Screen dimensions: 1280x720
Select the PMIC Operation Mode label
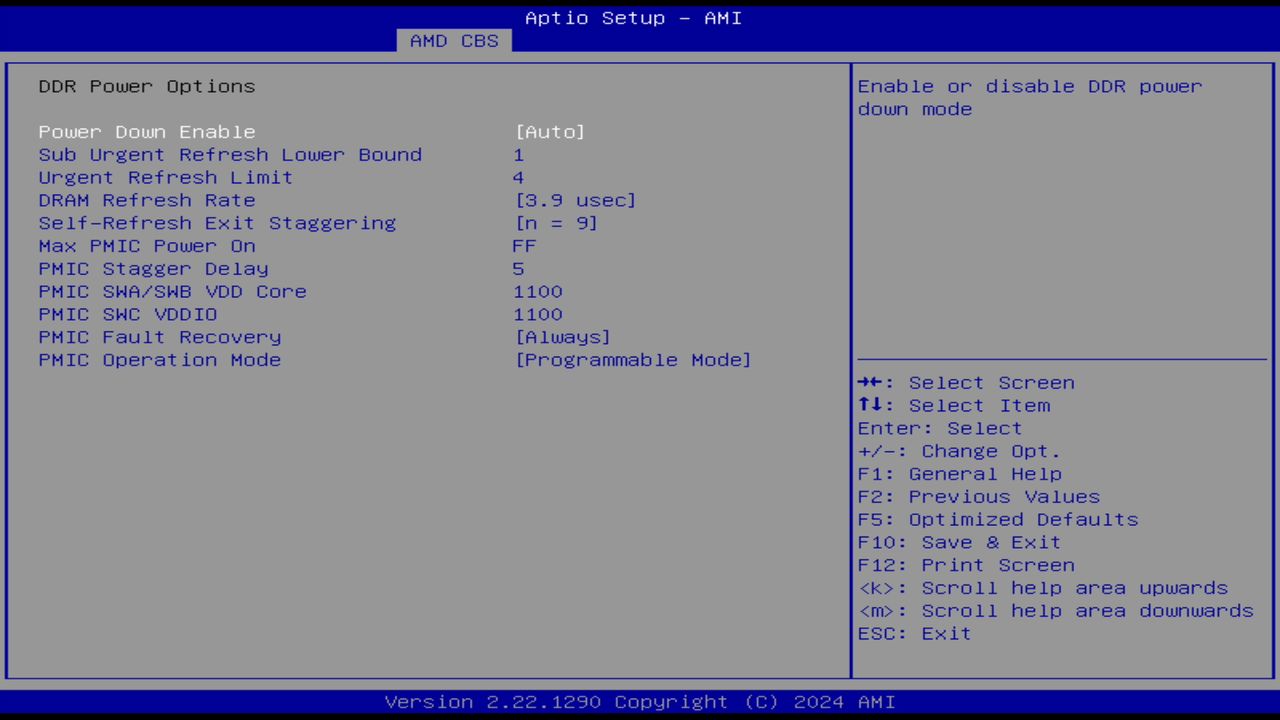[160, 360]
